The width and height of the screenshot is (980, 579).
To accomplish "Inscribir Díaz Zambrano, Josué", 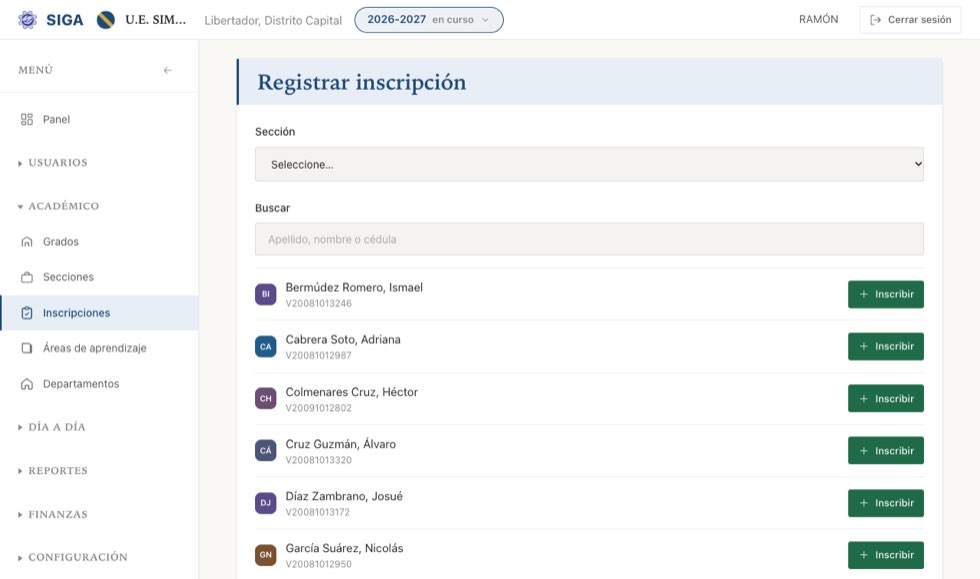I will click(886, 503).
